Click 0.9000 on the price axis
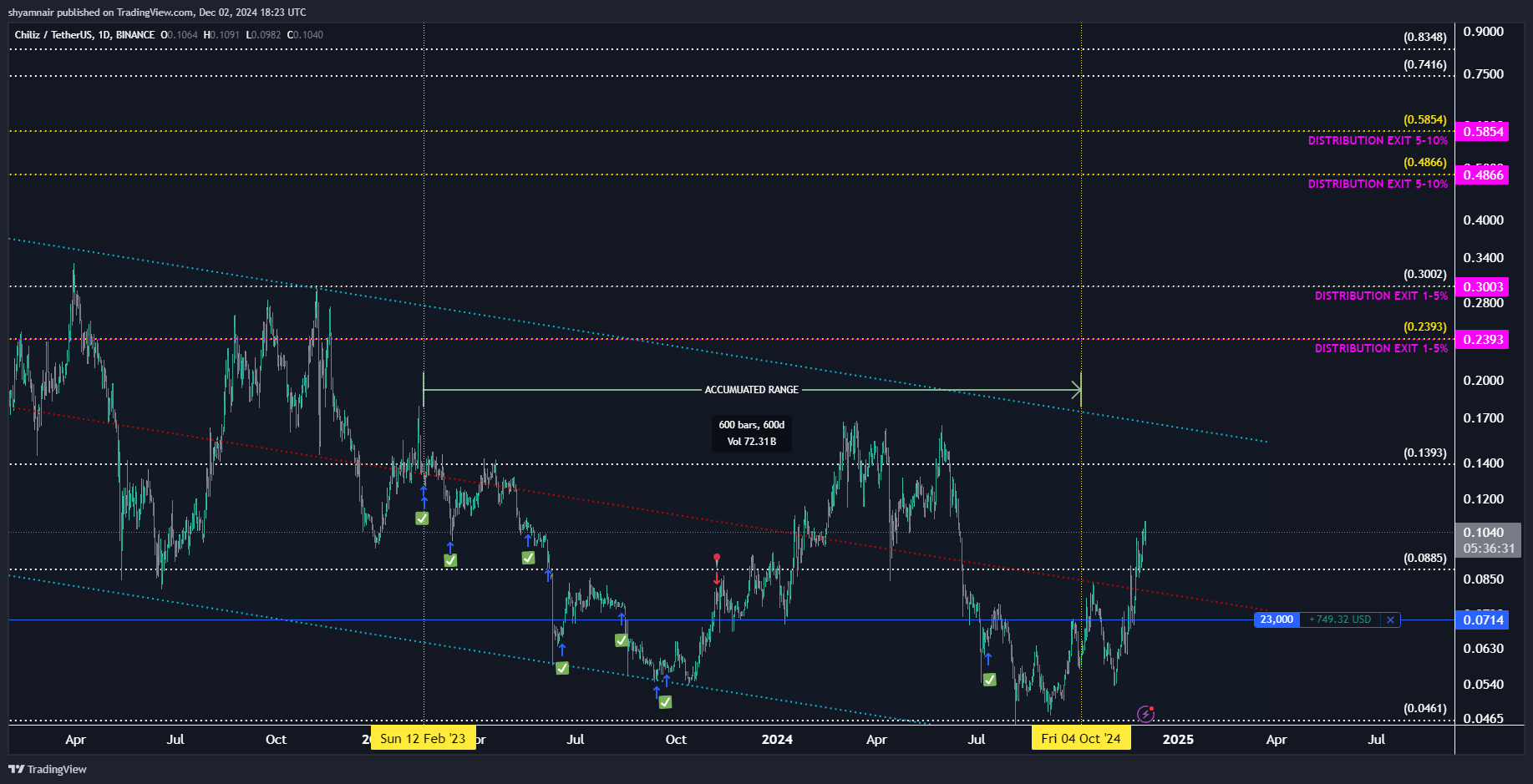The height and width of the screenshot is (784, 1533). point(1483,32)
